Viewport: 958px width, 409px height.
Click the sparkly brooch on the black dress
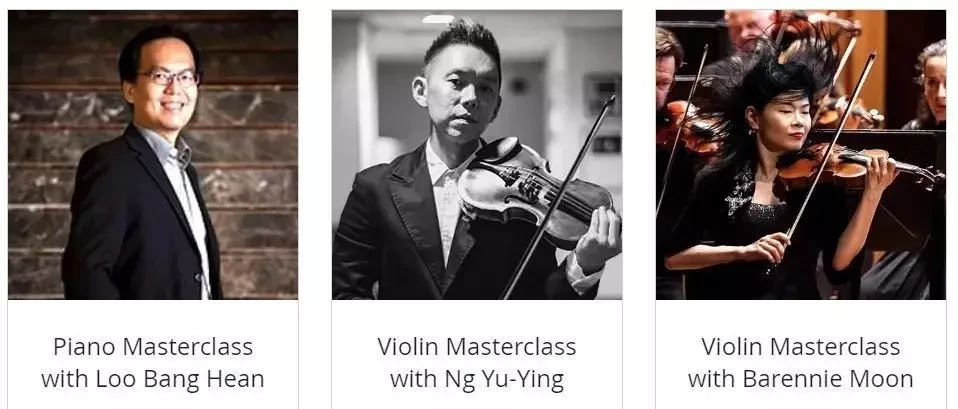click(740, 188)
